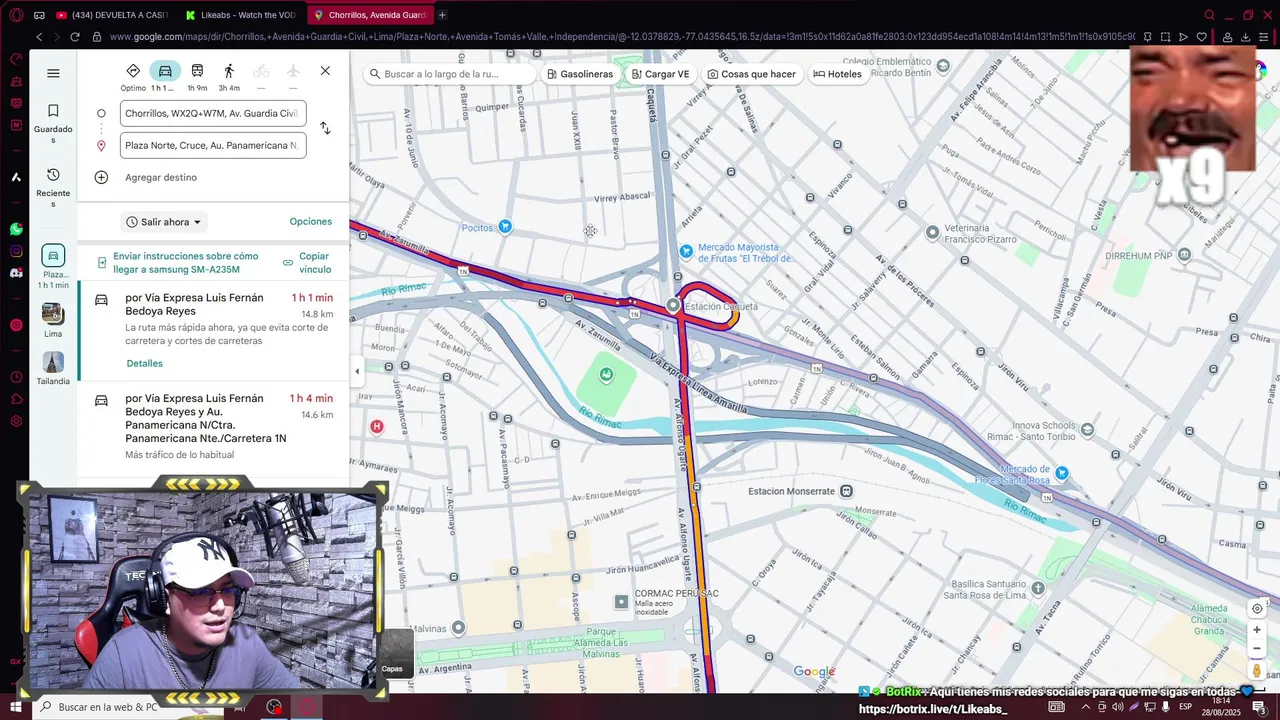Click the Mercado de Flores Santa Rosa marker
The width and height of the screenshot is (1280, 720).
point(1062,473)
